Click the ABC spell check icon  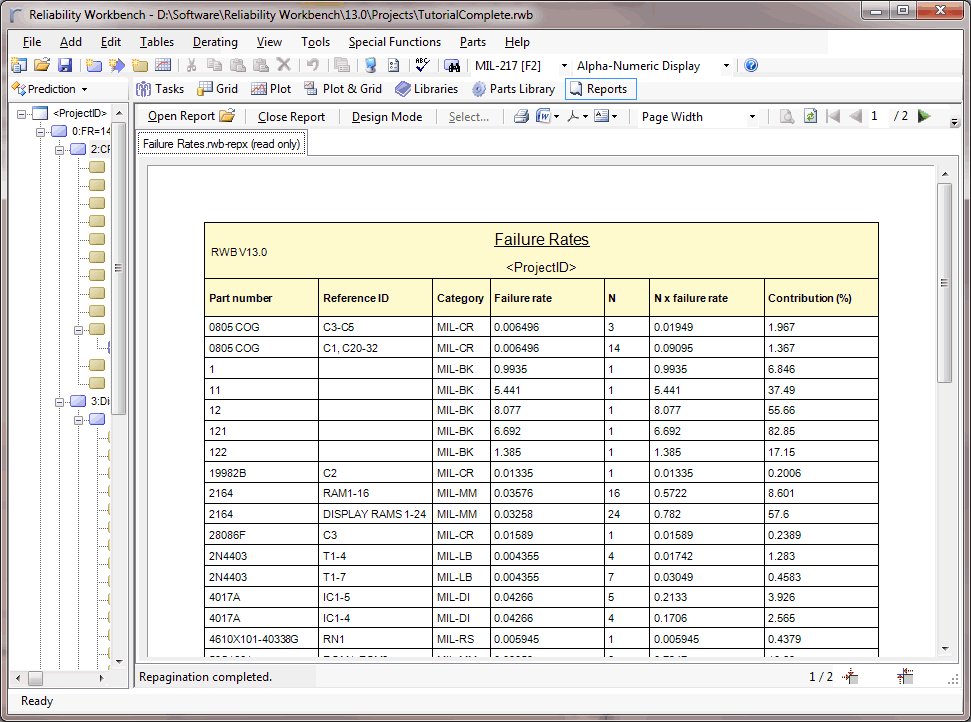(x=421, y=66)
